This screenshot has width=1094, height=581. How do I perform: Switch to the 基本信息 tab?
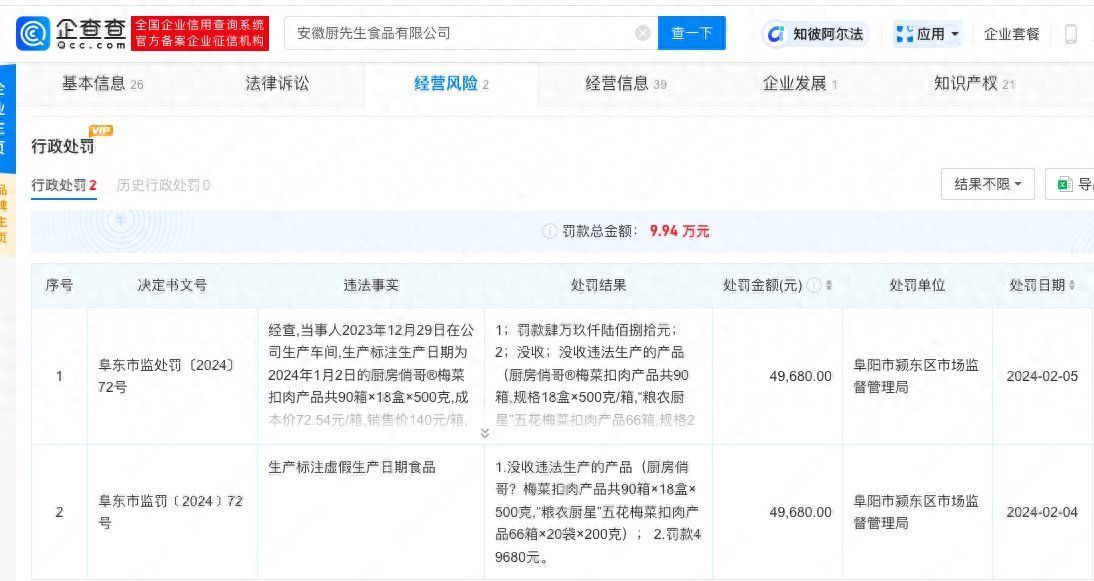click(103, 84)
